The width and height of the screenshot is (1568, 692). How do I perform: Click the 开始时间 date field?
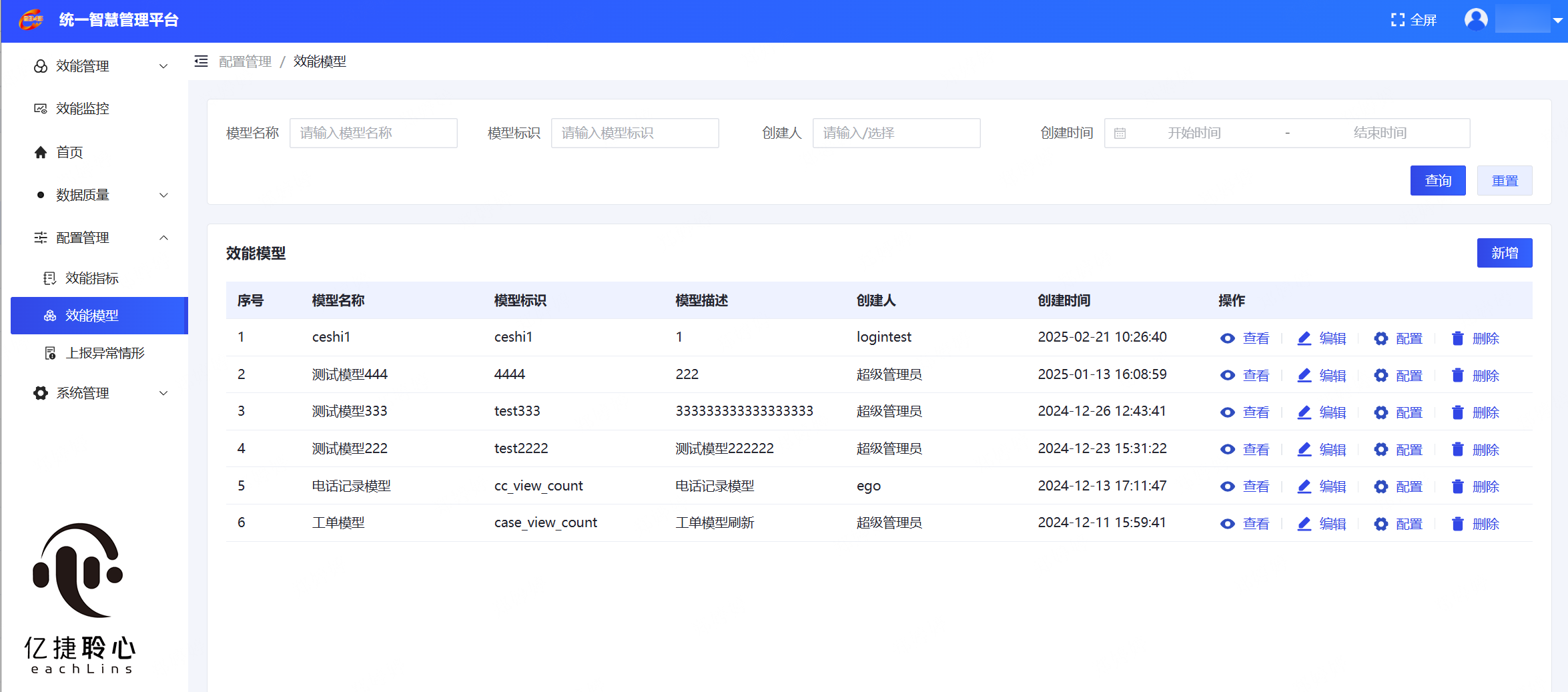[1194, 133]
